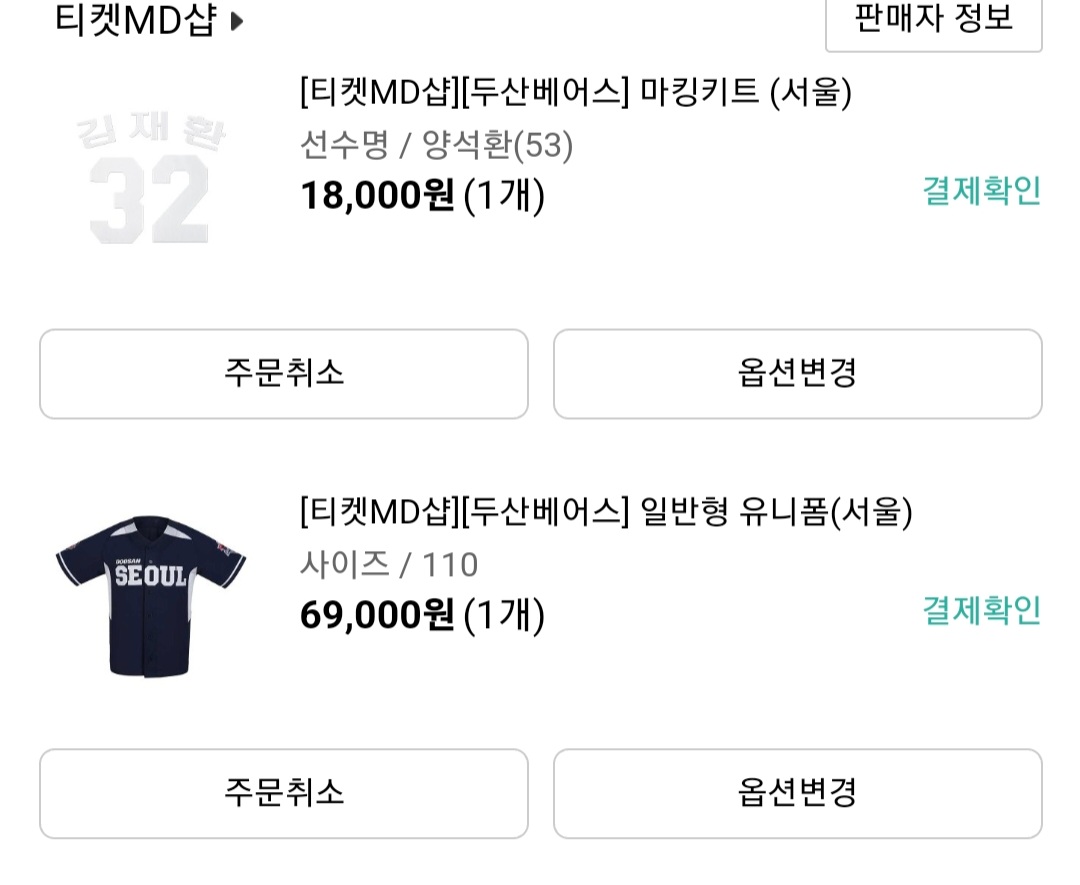
Task: Select the 사이즈 / 110 option text
Action: tap(389, 565)
